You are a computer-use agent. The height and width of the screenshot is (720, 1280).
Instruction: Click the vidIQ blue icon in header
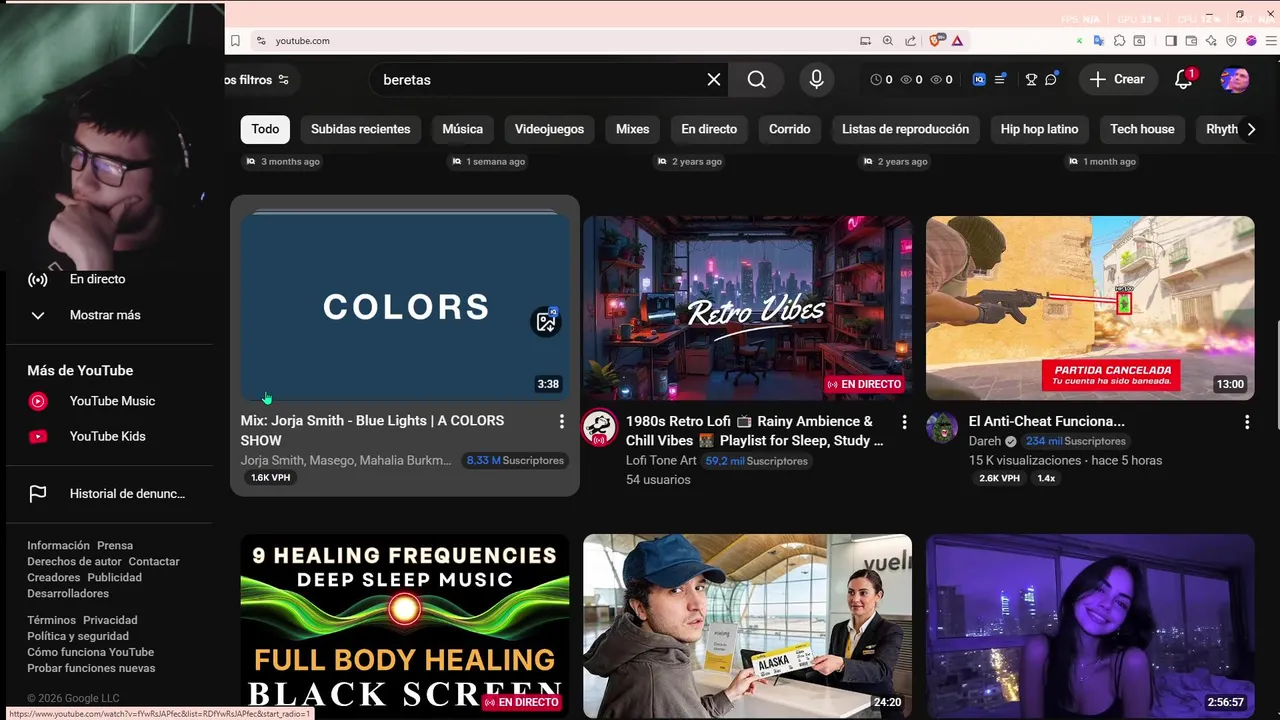pyautogui.click(x=979, y=80)
